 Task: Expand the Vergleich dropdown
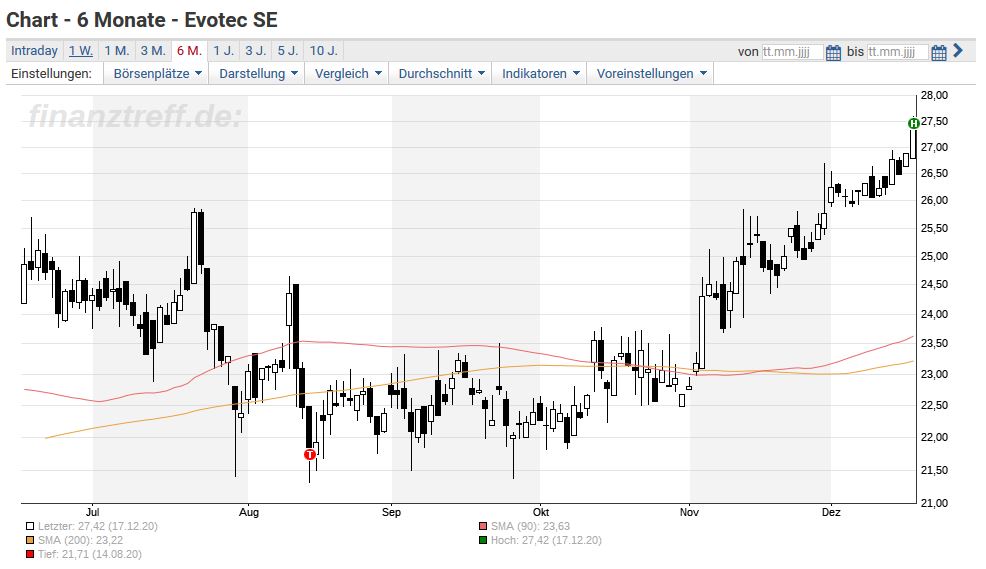coord(347,74)
